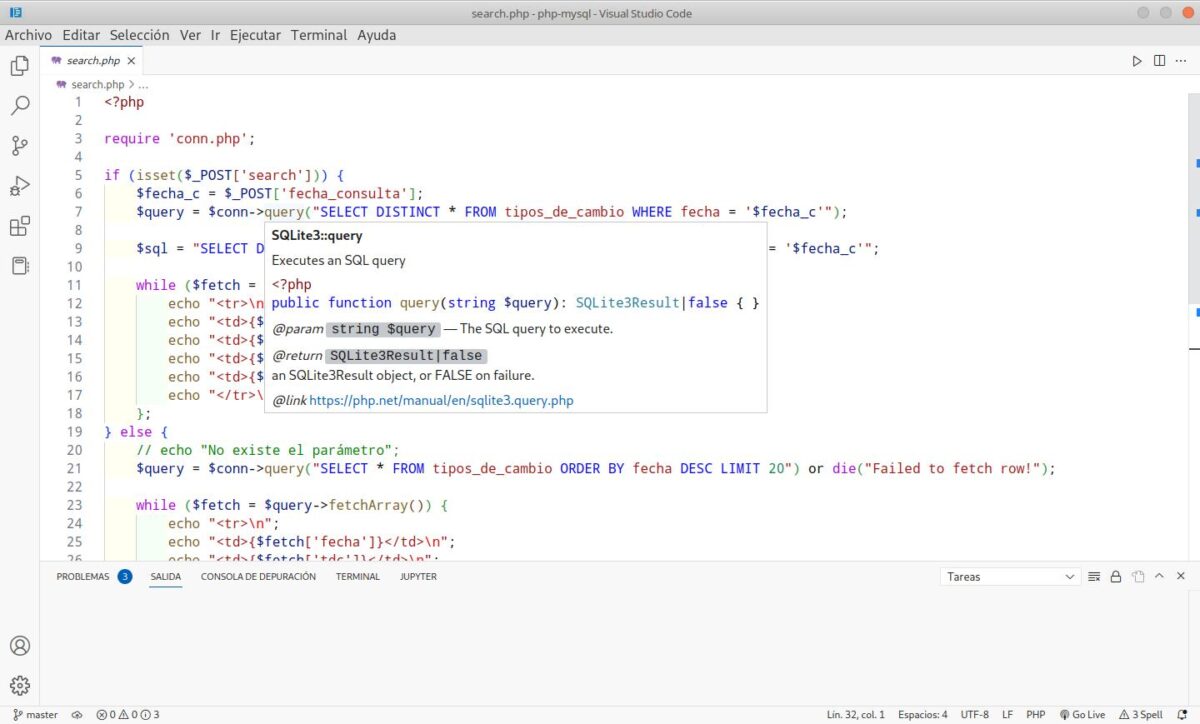Open the Search view icon
This screenshot has height=724, width=1200.
tap(19, 106)
